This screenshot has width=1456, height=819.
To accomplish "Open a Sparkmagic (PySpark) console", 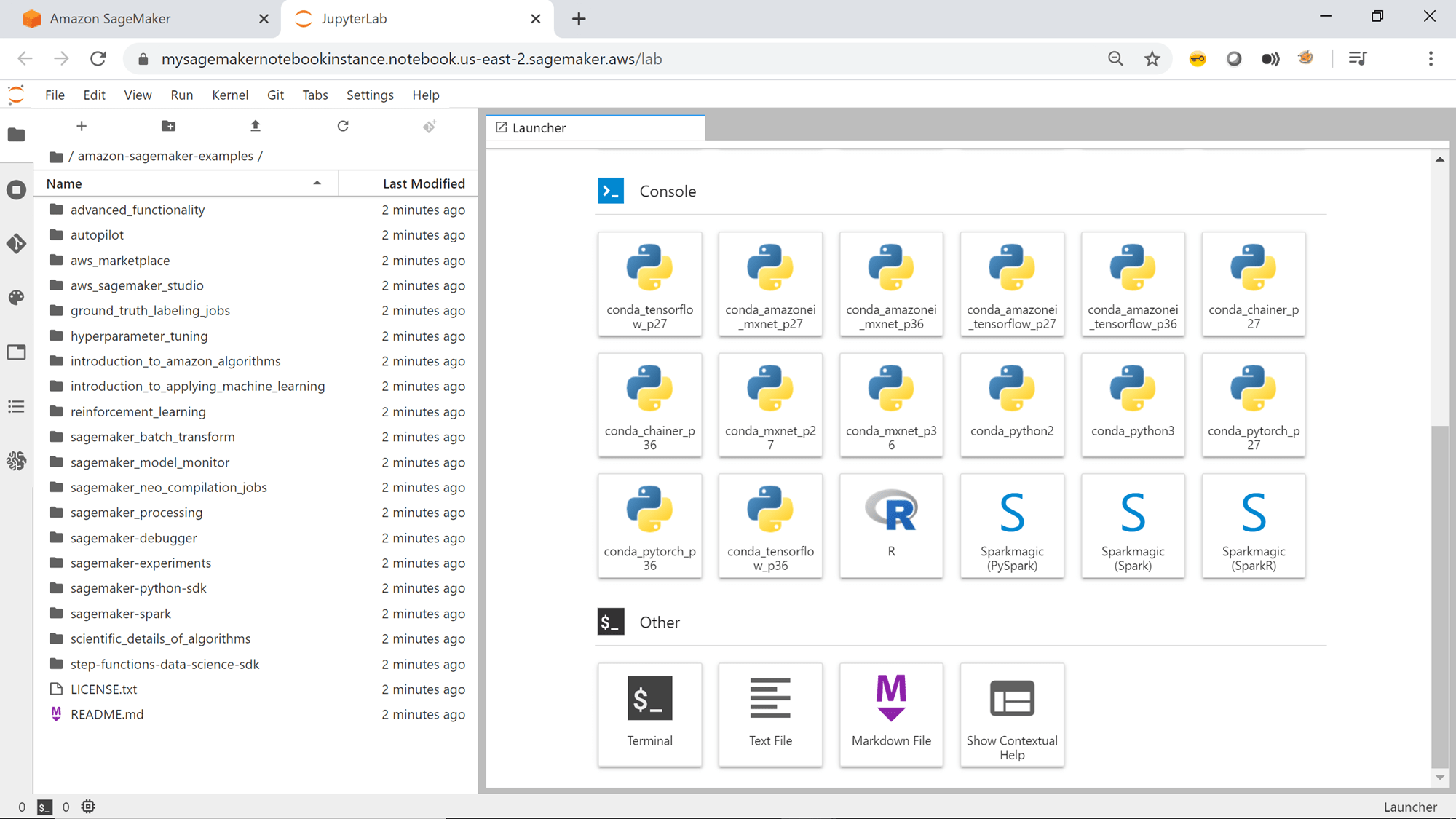I will pos(1012,526).
